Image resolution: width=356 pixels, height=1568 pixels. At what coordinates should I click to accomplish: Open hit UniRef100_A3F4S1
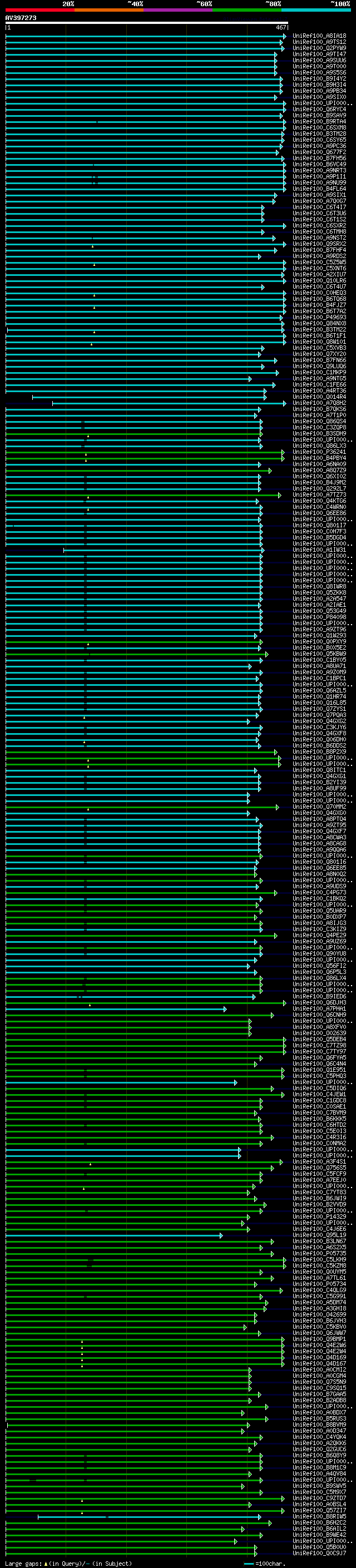click(x=319, y=1161)
